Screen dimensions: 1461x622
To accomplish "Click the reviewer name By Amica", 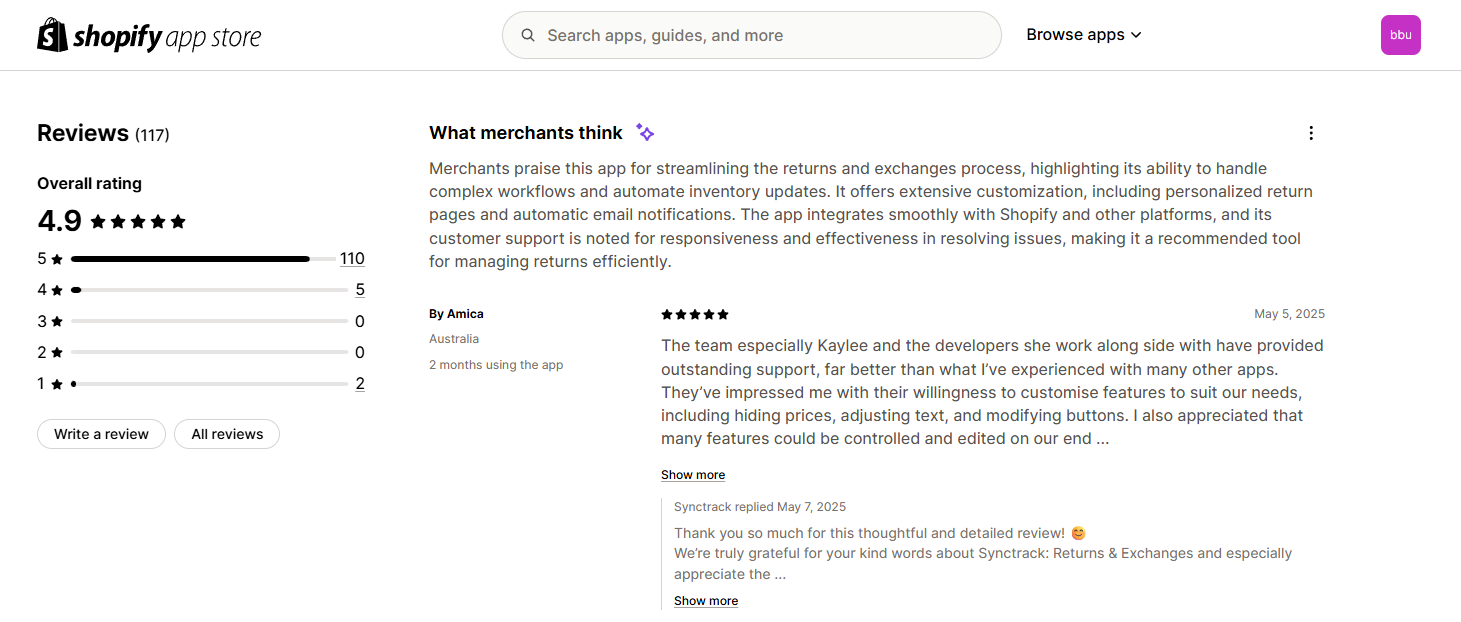I will pyautogui.click(x=456, y=314).
